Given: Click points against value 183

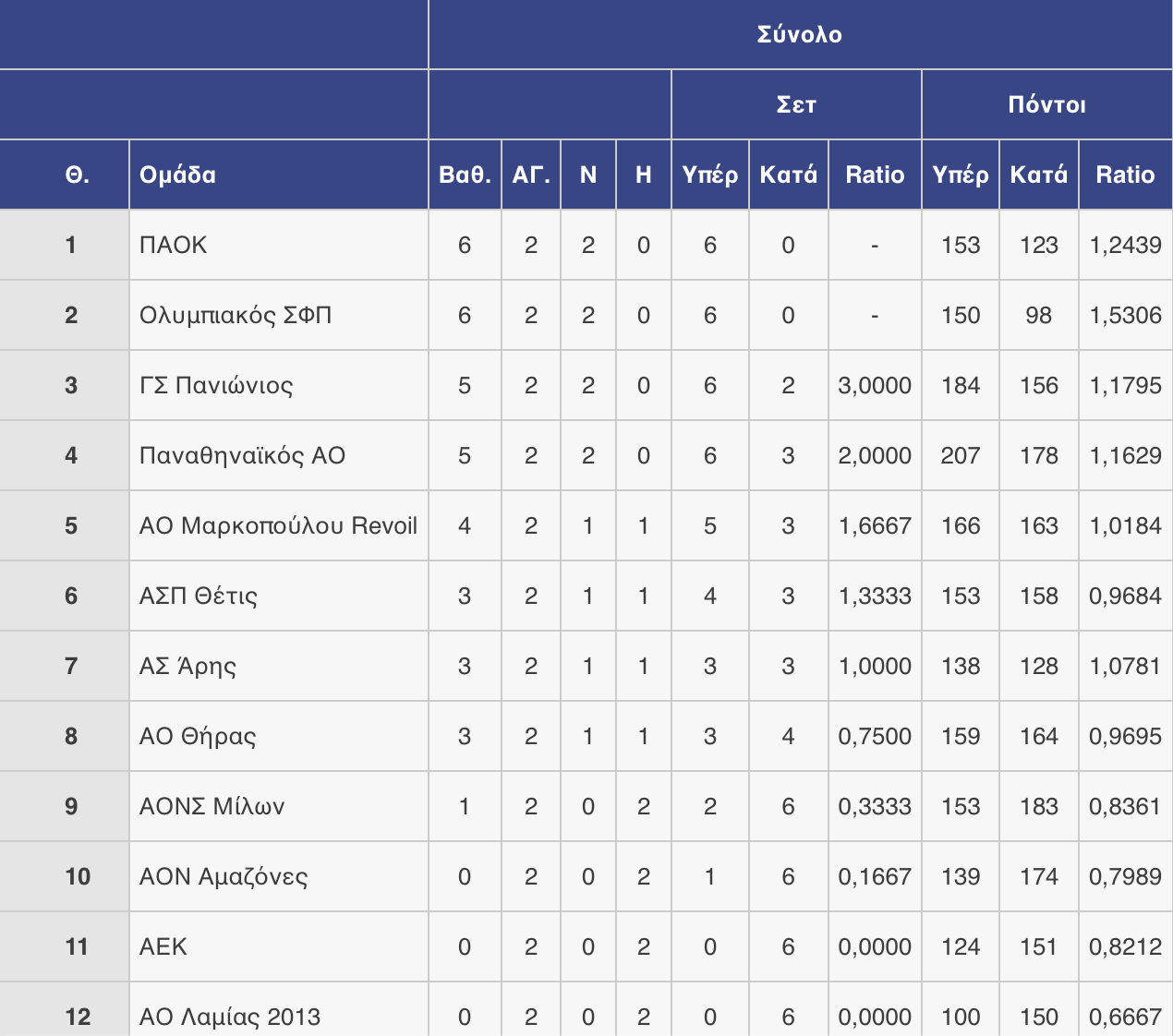Looking at the screenshot, I should coord(1039,806).
